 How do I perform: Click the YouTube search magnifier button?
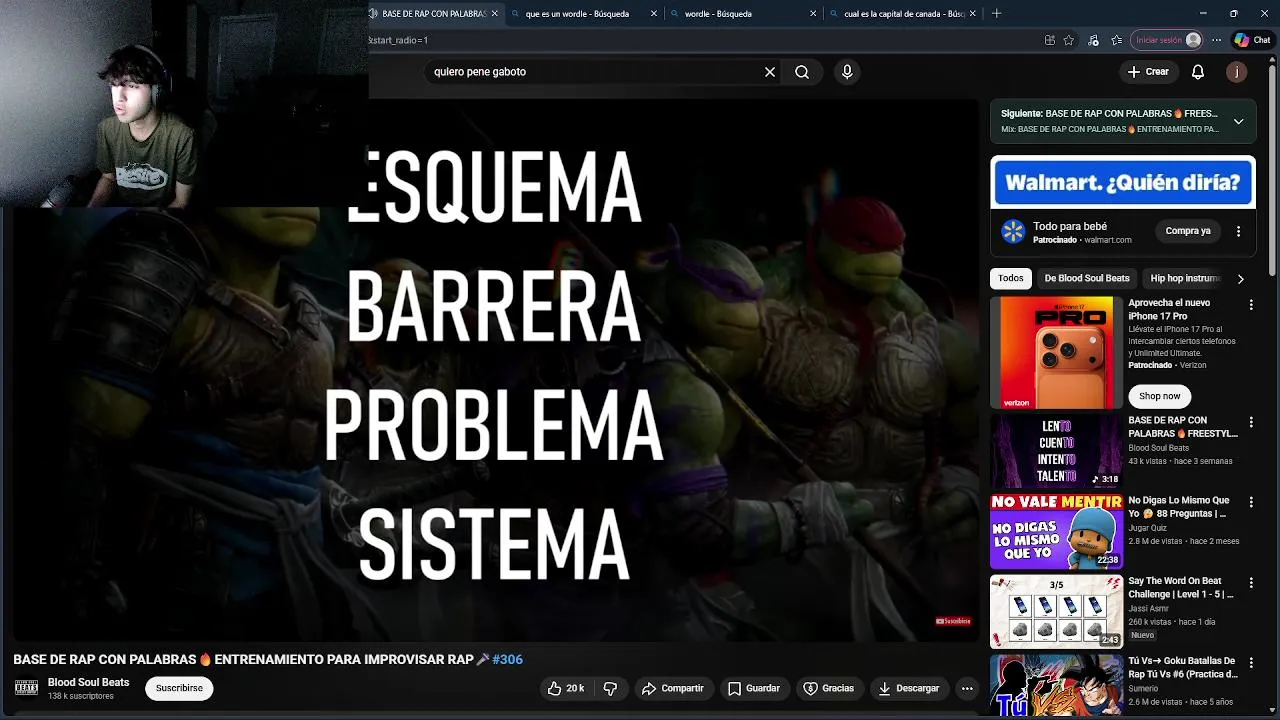pyautogui.click(x=802, y=72)
